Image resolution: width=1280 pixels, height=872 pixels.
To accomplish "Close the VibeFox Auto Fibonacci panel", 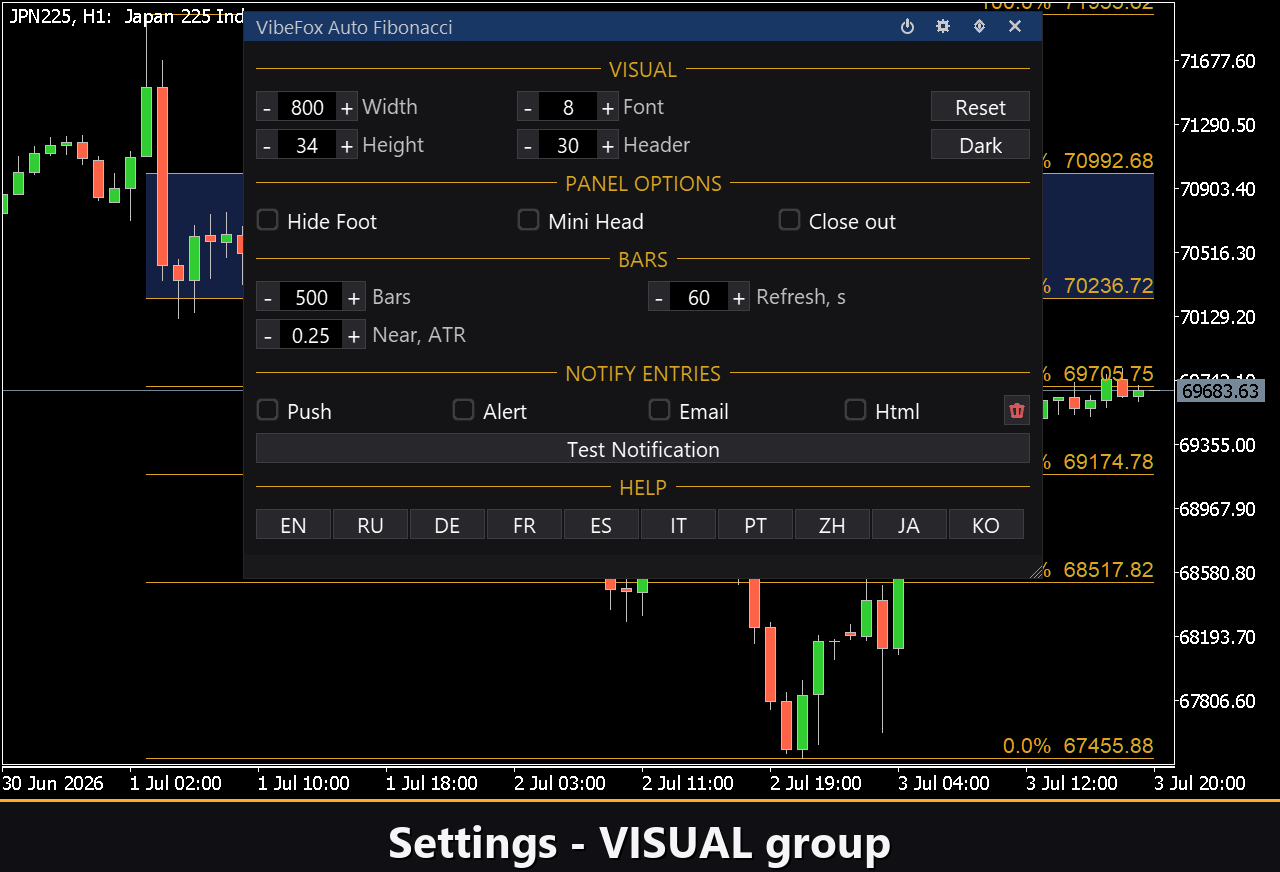I will (1015, 27).
